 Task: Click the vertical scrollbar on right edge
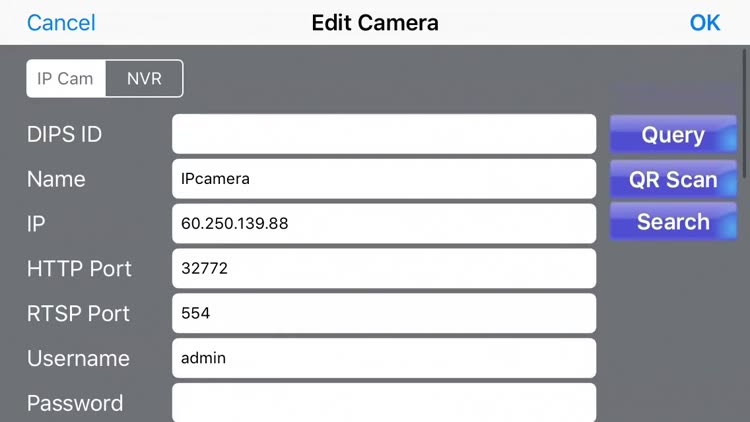point(745,90)
